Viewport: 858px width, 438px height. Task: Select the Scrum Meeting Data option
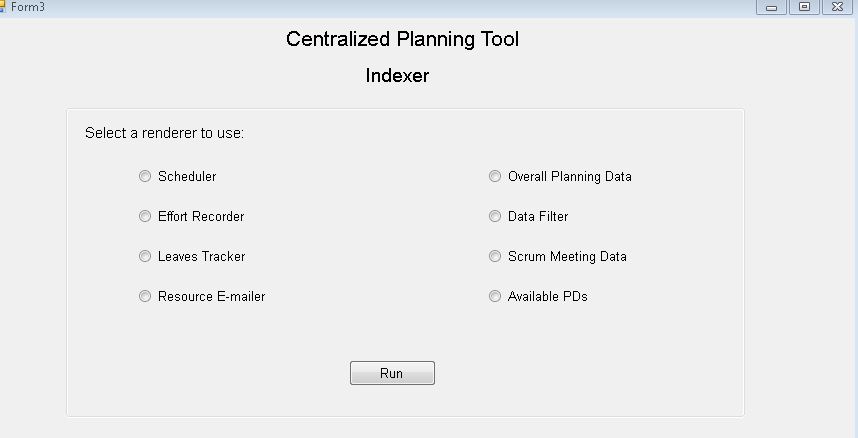coord(495,257)
